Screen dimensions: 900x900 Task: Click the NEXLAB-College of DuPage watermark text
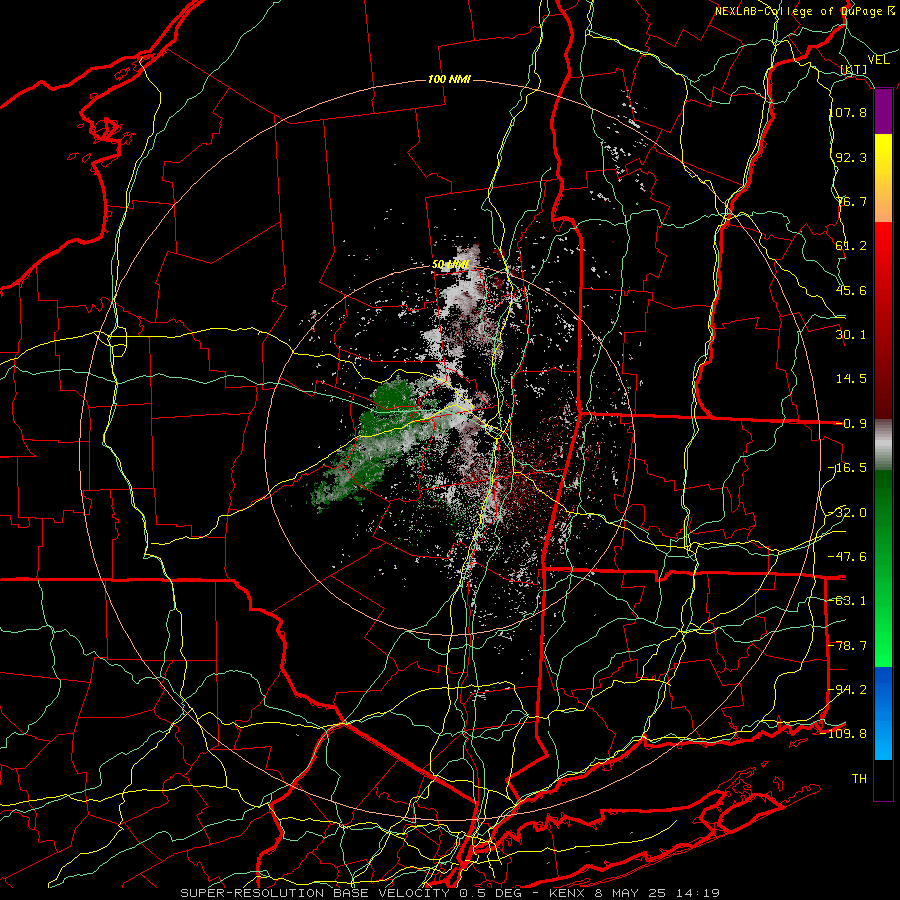[x=805, y=11]
